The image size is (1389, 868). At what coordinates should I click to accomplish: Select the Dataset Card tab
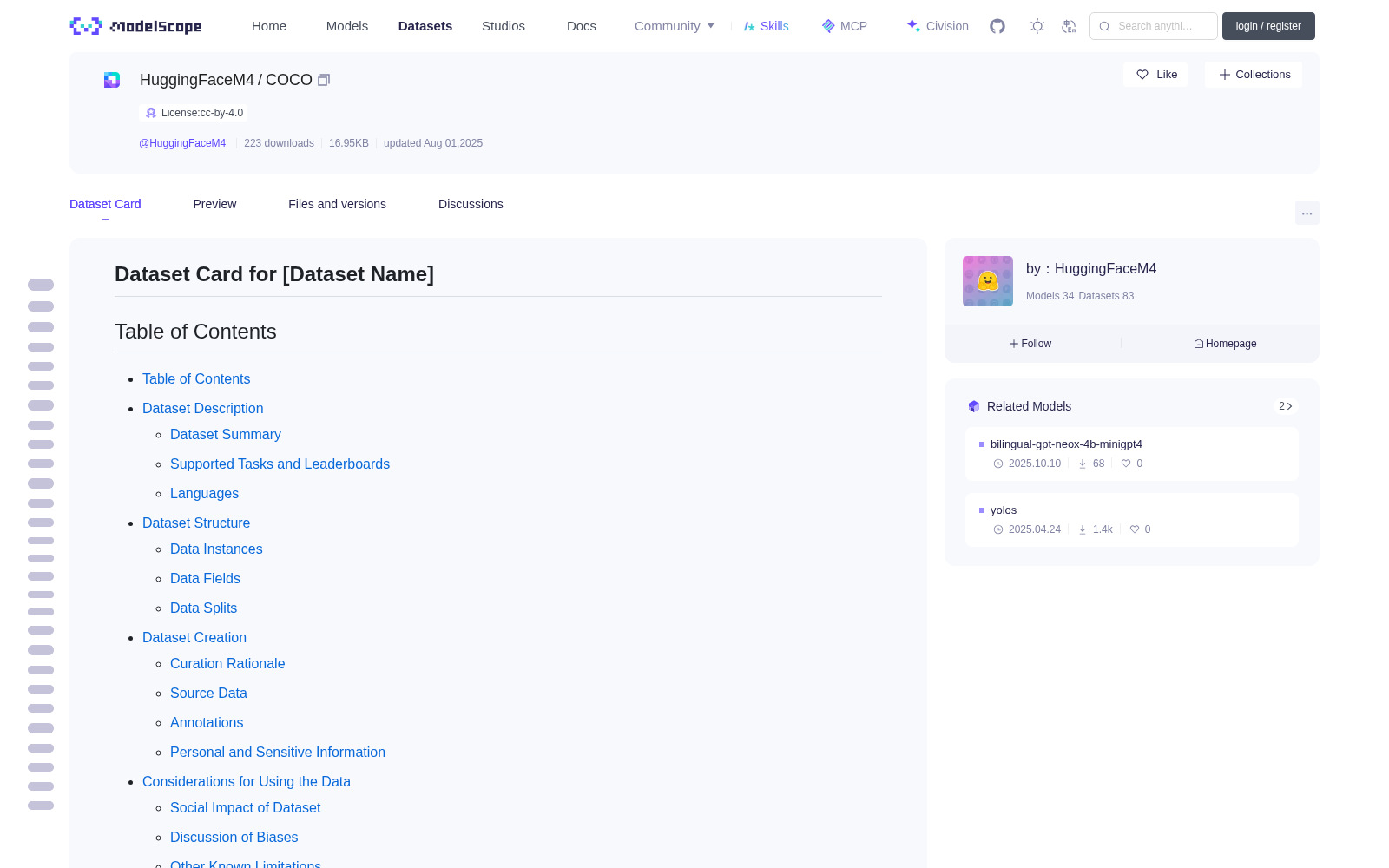pos(105,204)
